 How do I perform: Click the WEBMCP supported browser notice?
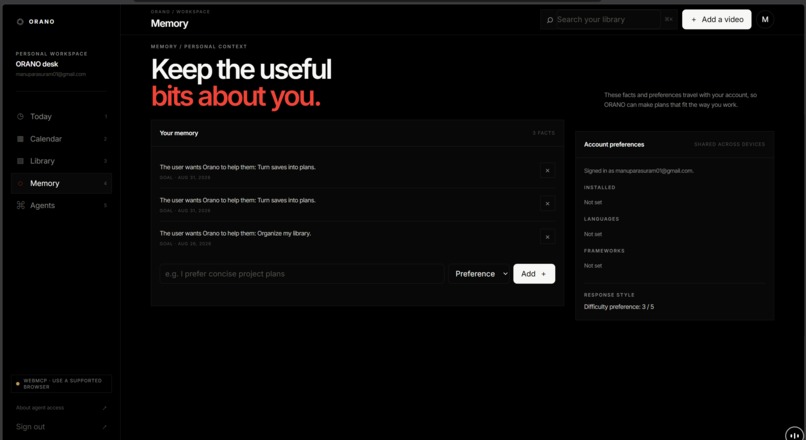point(61,383)
